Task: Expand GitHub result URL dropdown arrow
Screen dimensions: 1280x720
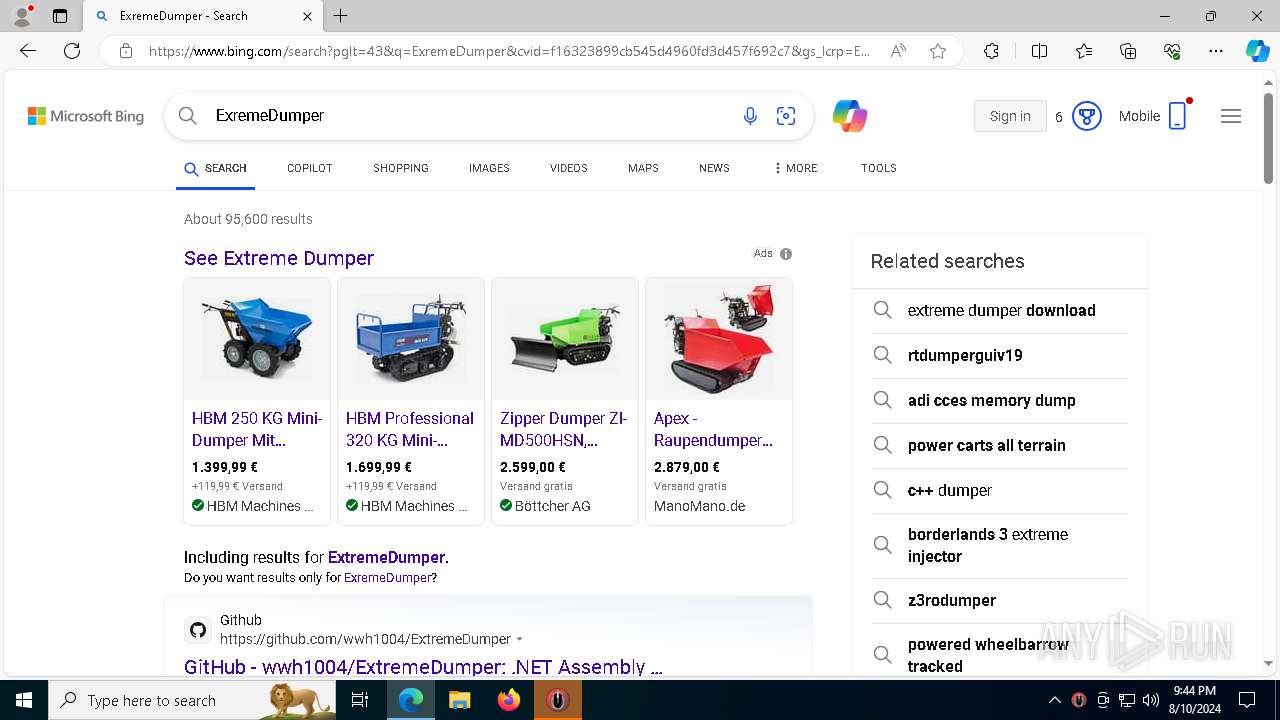Action: [x=519, y=639]
